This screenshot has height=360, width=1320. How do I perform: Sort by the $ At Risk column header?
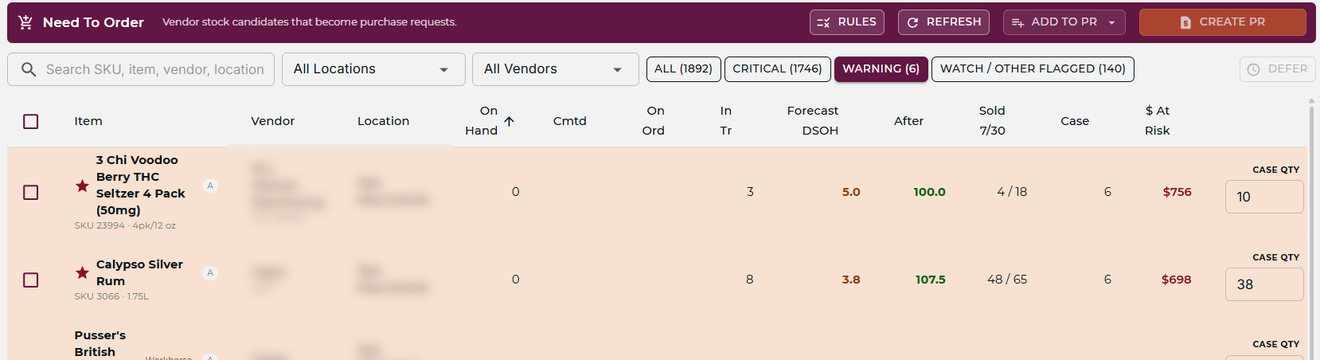click(1158, 121)
